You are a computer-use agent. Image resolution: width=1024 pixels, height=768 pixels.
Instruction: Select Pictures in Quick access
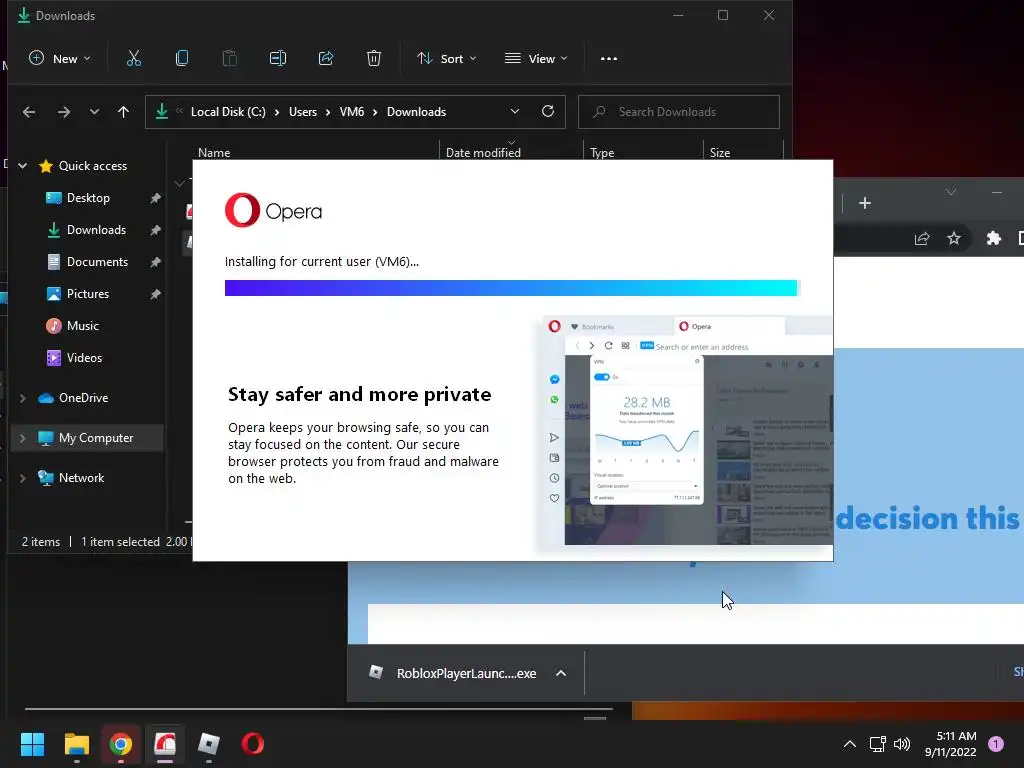pos(88,294)
